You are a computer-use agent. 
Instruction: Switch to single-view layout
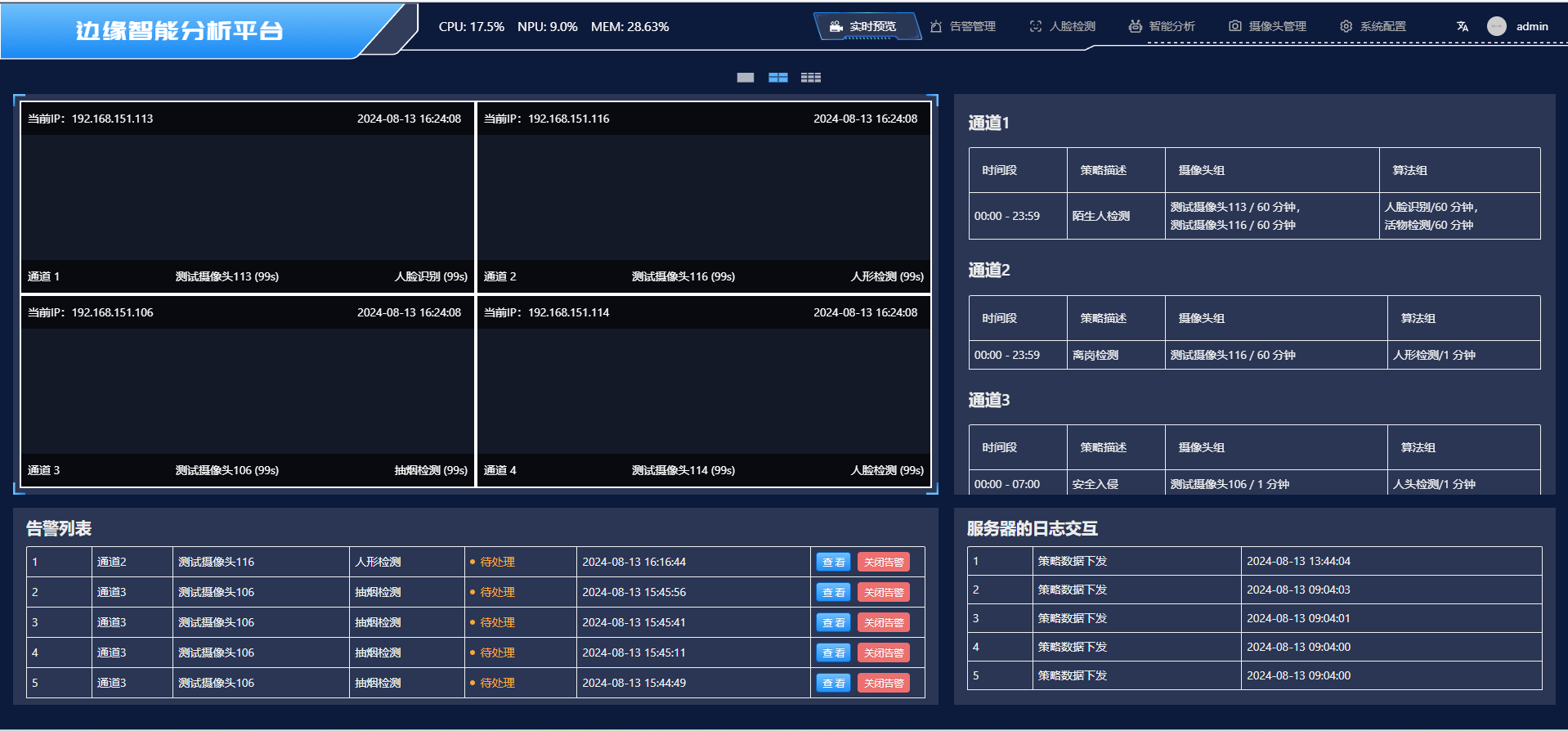746,78
